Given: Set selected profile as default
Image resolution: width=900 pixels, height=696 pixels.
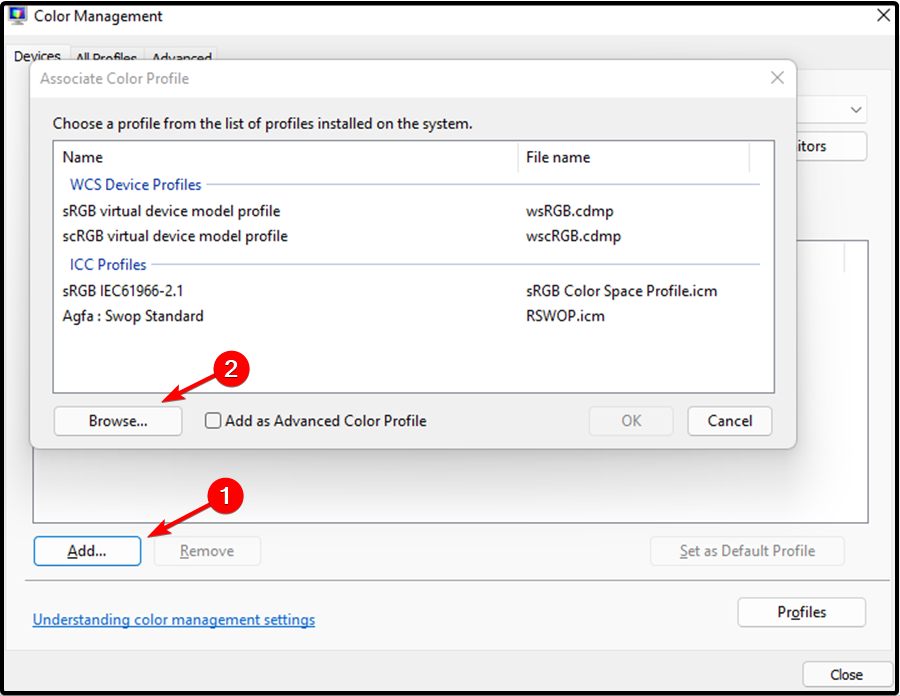Looking at the screenshot, I should (747, 551).
